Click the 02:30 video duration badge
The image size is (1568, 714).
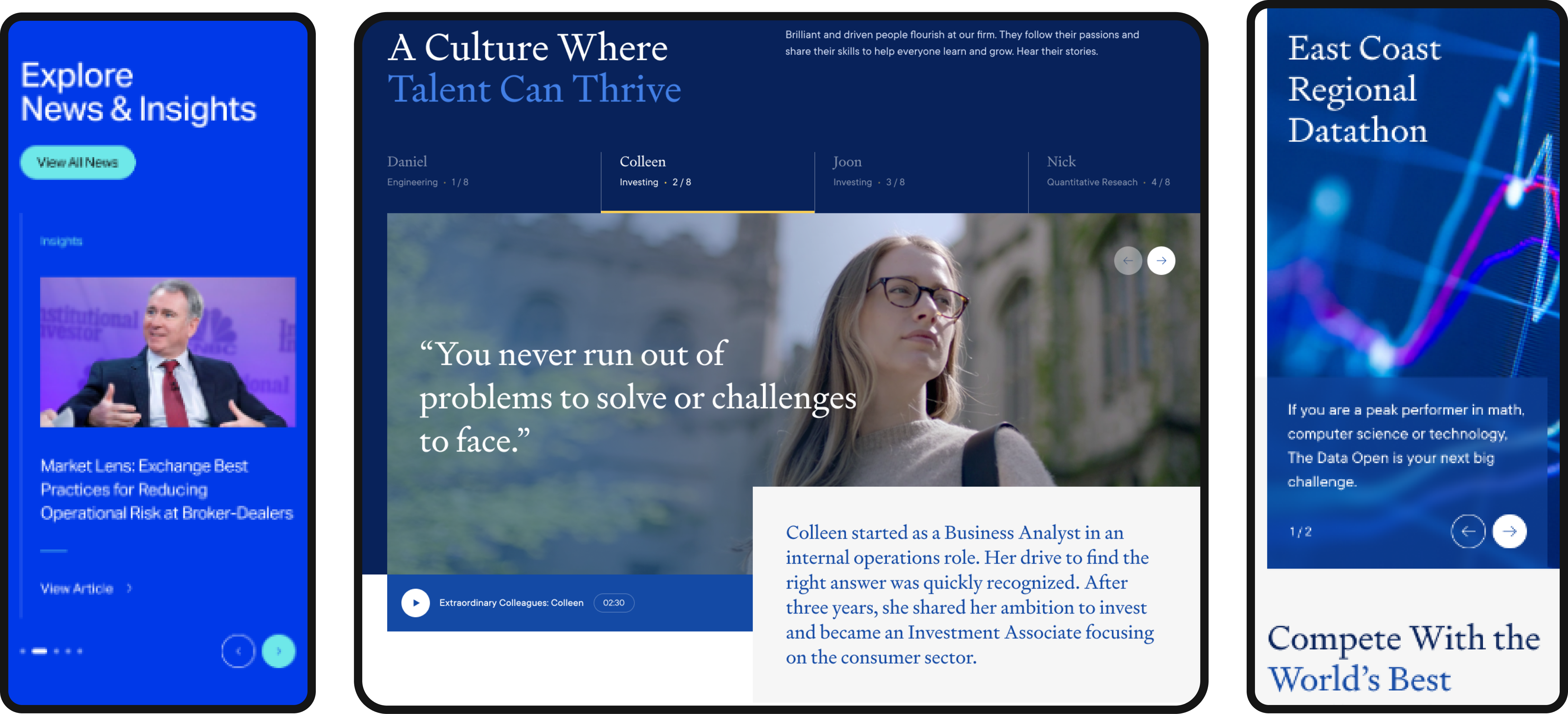(614, 603)
